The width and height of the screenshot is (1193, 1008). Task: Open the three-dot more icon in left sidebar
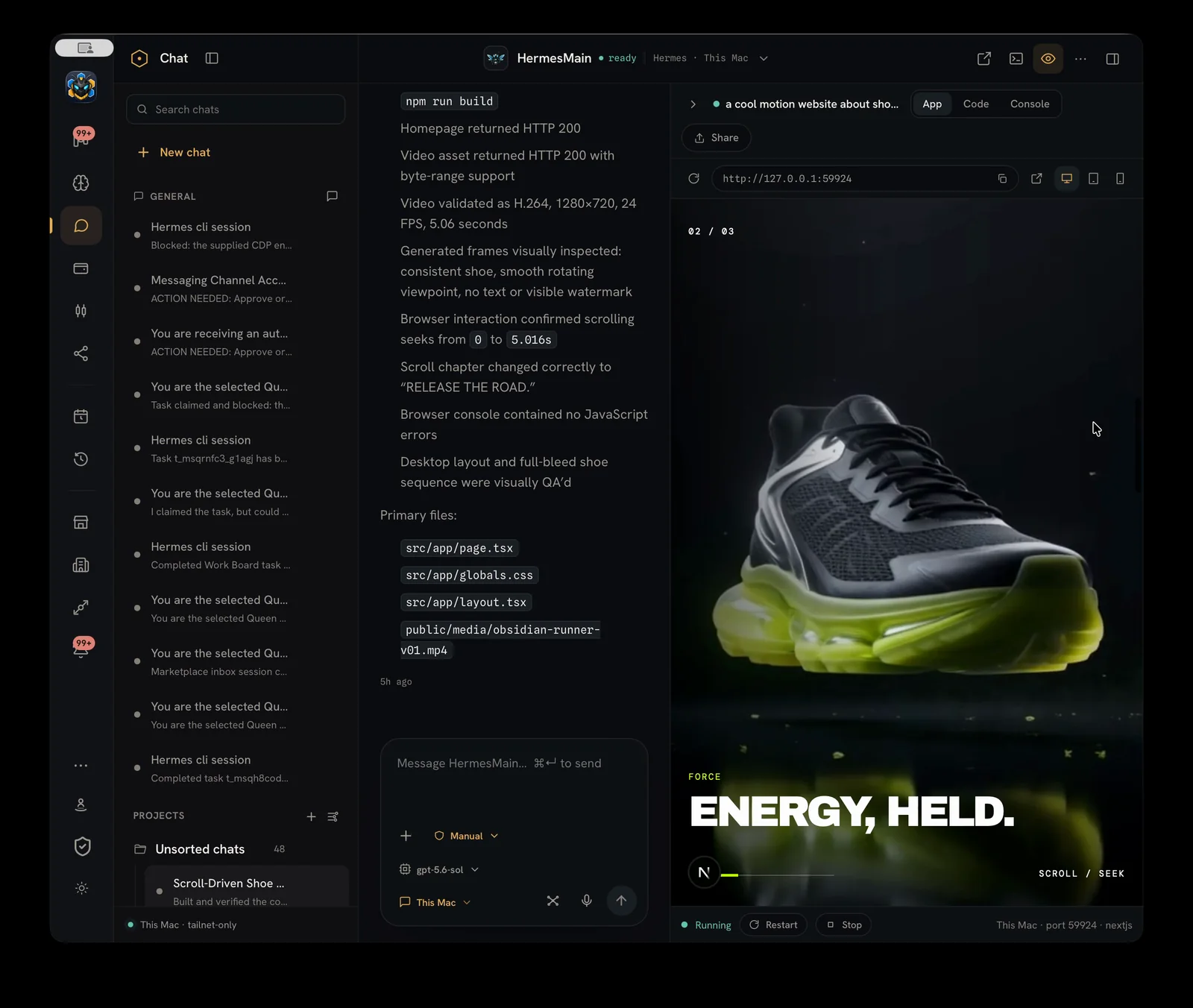click(x=81, y=766)
